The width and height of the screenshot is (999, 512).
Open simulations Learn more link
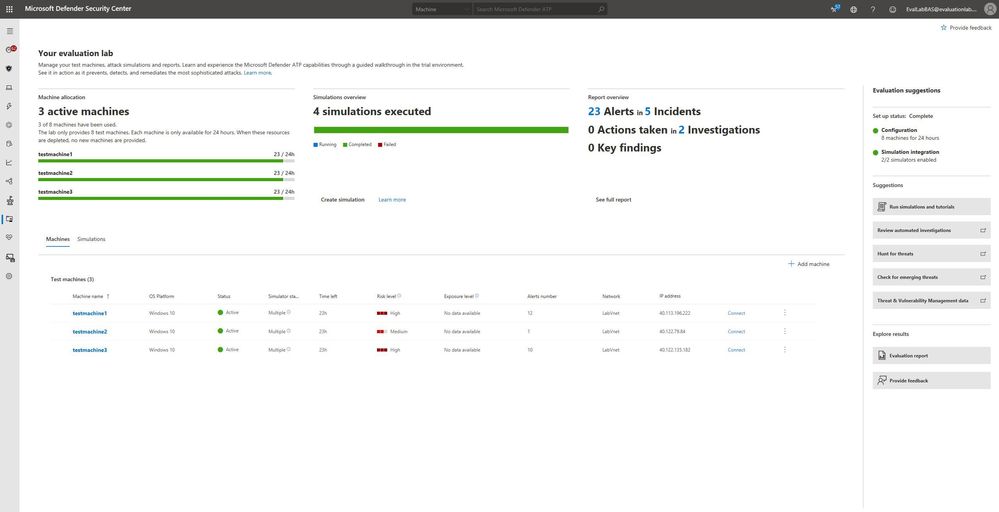[x=392, y=199]
